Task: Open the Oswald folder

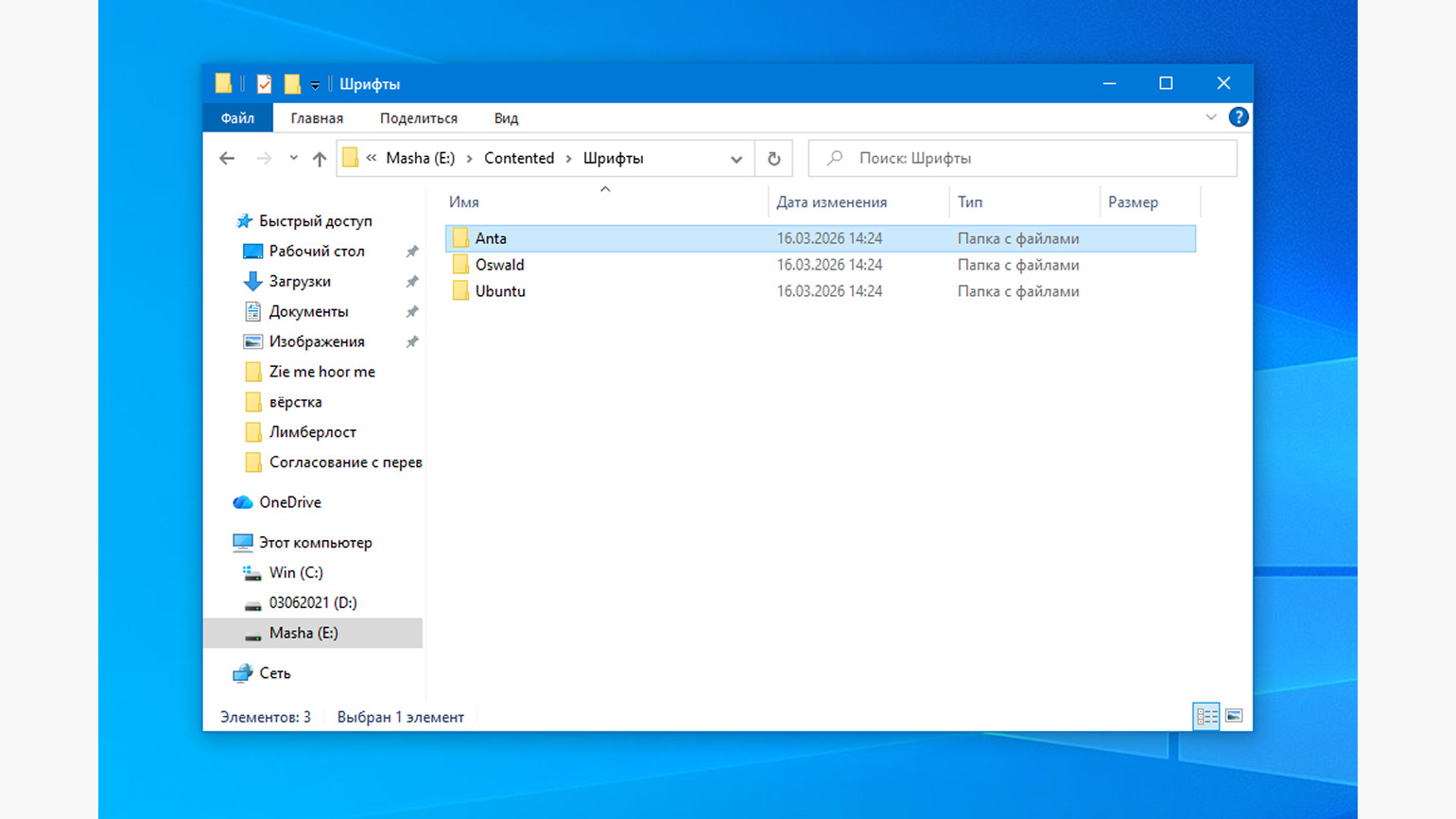Action: coord(500,265)
